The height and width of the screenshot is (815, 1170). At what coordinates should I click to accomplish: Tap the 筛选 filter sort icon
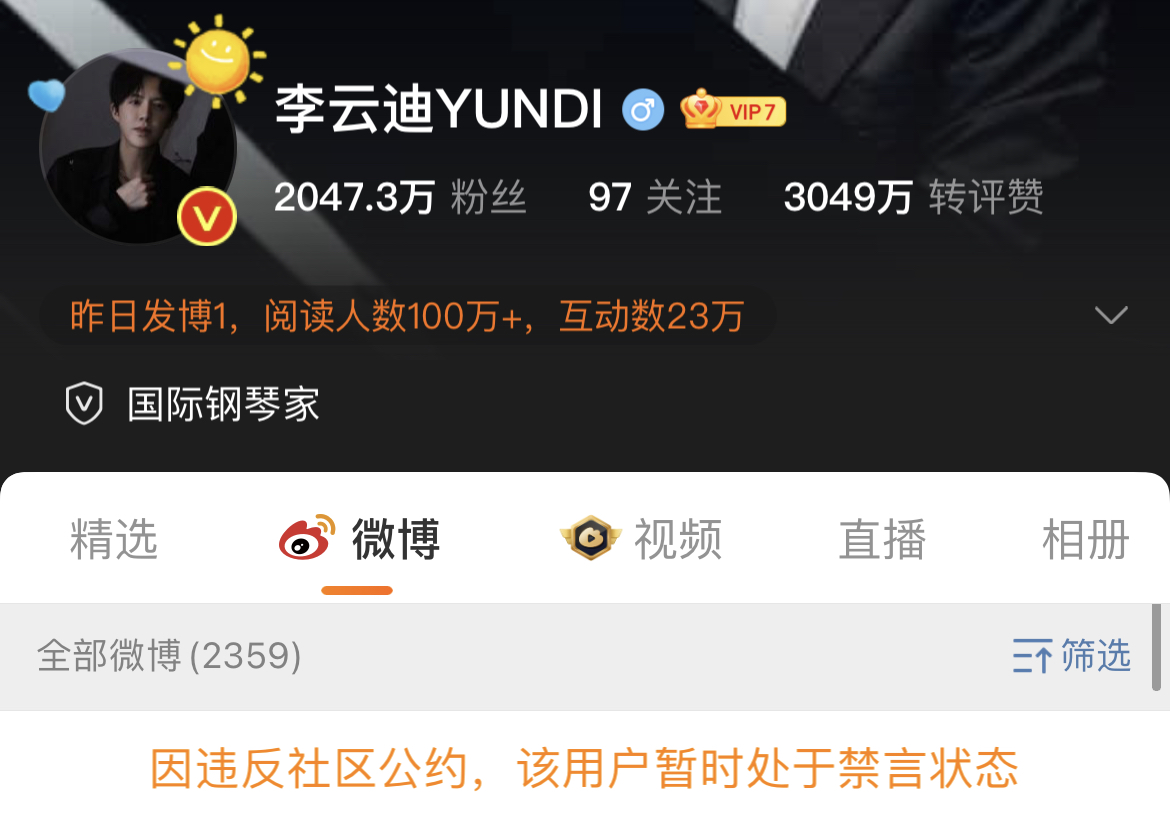[x=1032, y=656]
